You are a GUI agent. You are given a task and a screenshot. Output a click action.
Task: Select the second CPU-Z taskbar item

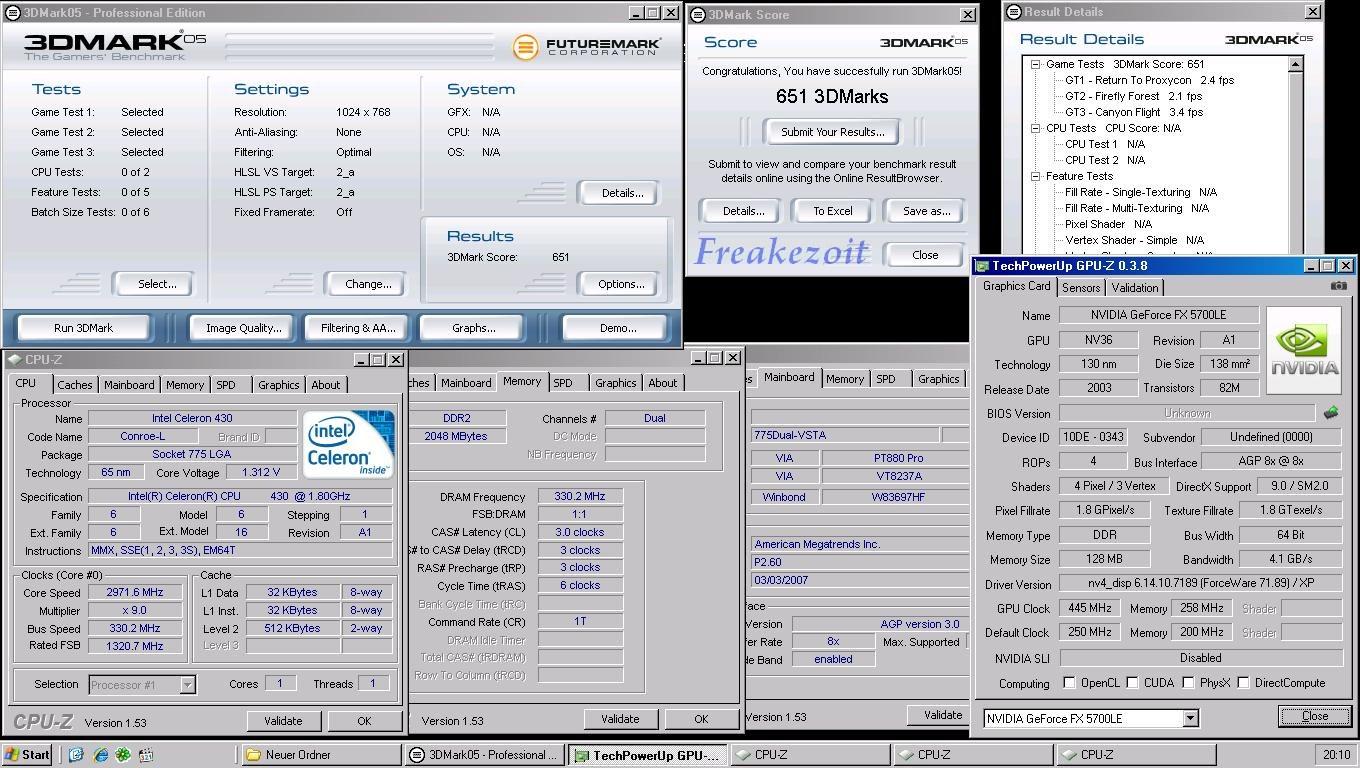tap(974, 755)
